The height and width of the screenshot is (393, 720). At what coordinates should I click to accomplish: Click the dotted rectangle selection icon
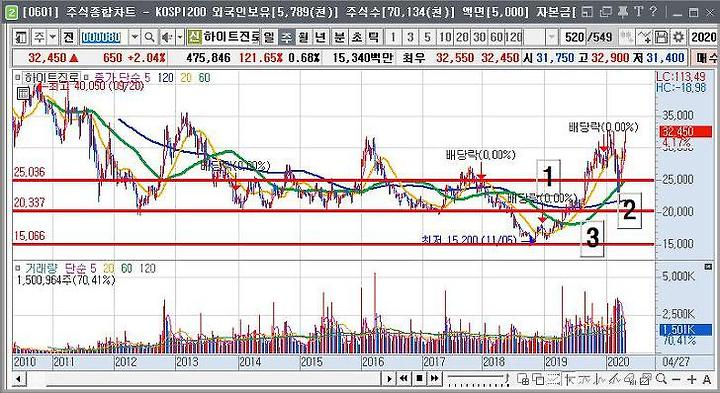tap(554, 379)
